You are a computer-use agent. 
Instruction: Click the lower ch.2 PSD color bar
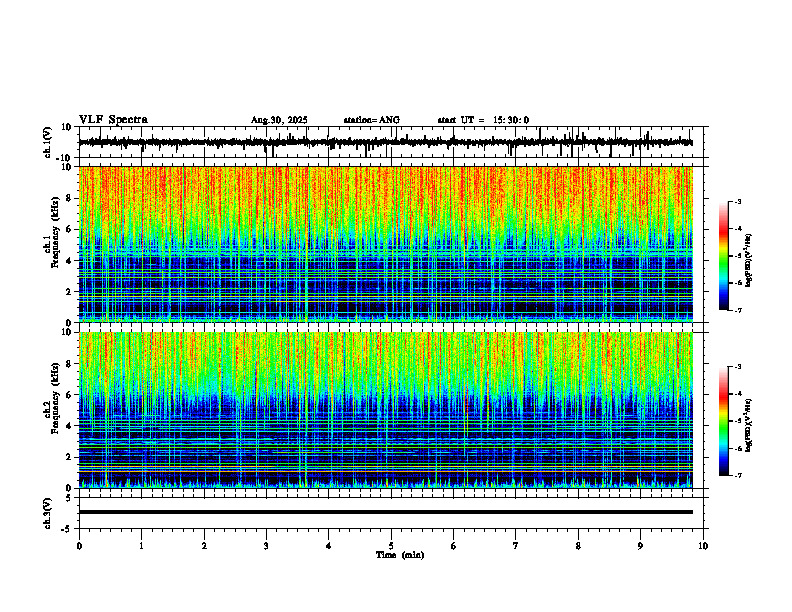[723, 421]
